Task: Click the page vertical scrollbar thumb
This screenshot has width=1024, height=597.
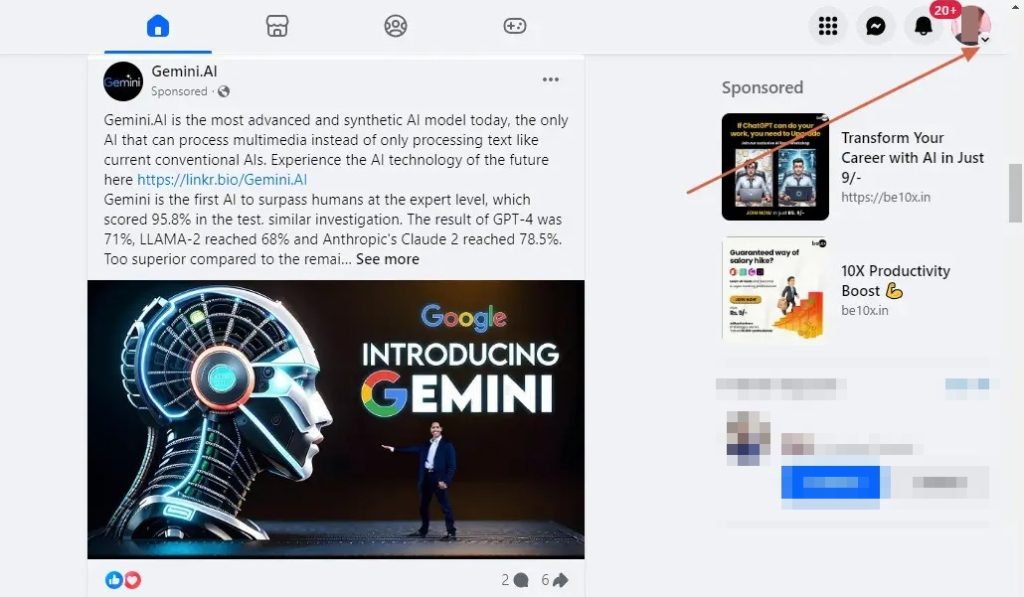Action: coord(1015,193)
